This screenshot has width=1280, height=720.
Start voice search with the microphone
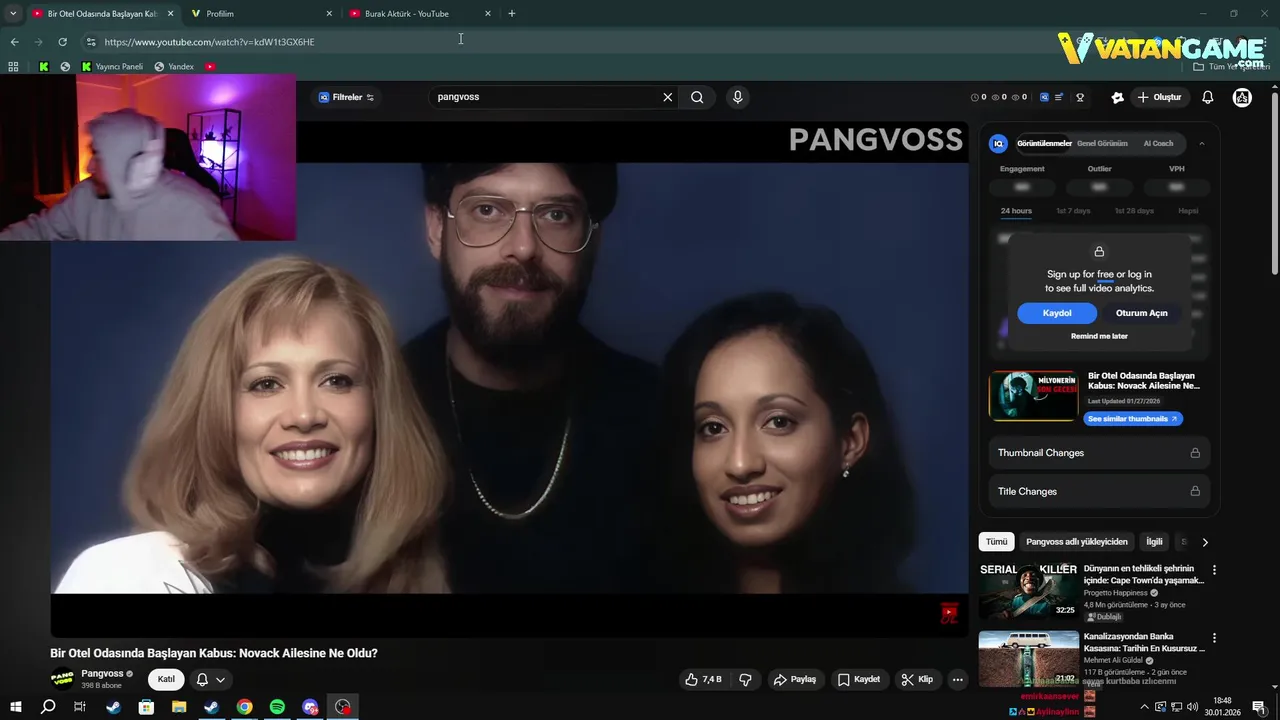(x=738, y=97)
